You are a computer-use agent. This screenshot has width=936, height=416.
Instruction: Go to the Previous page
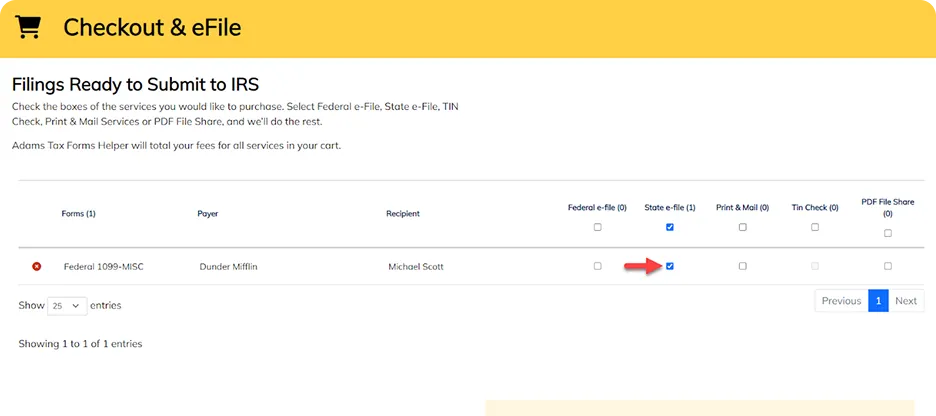click(x=841, y=301)
